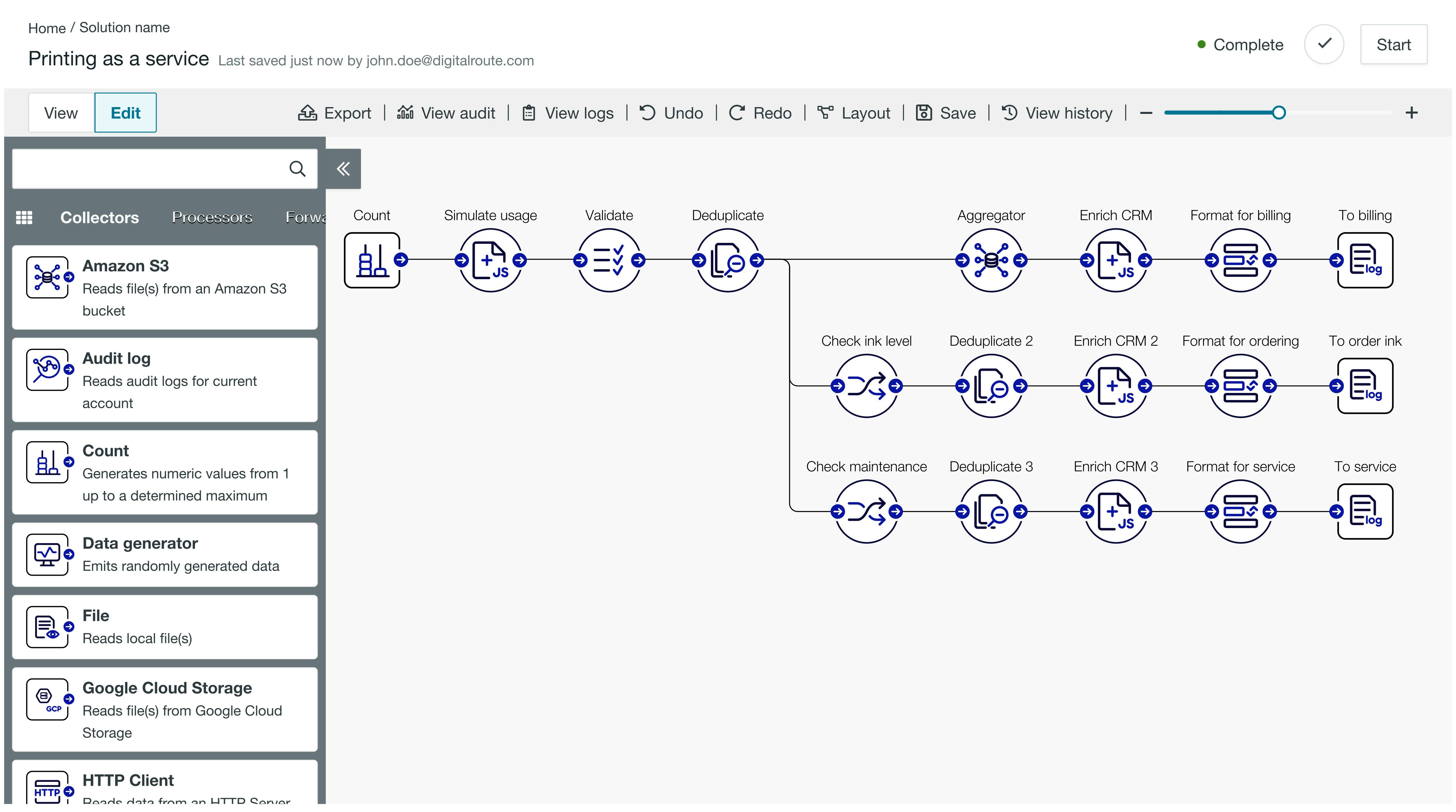The height and width of the screenshot is (812, 1456).
Task: Select the To billing log node
Action: pyautogui.click(x=1365, y=260)
